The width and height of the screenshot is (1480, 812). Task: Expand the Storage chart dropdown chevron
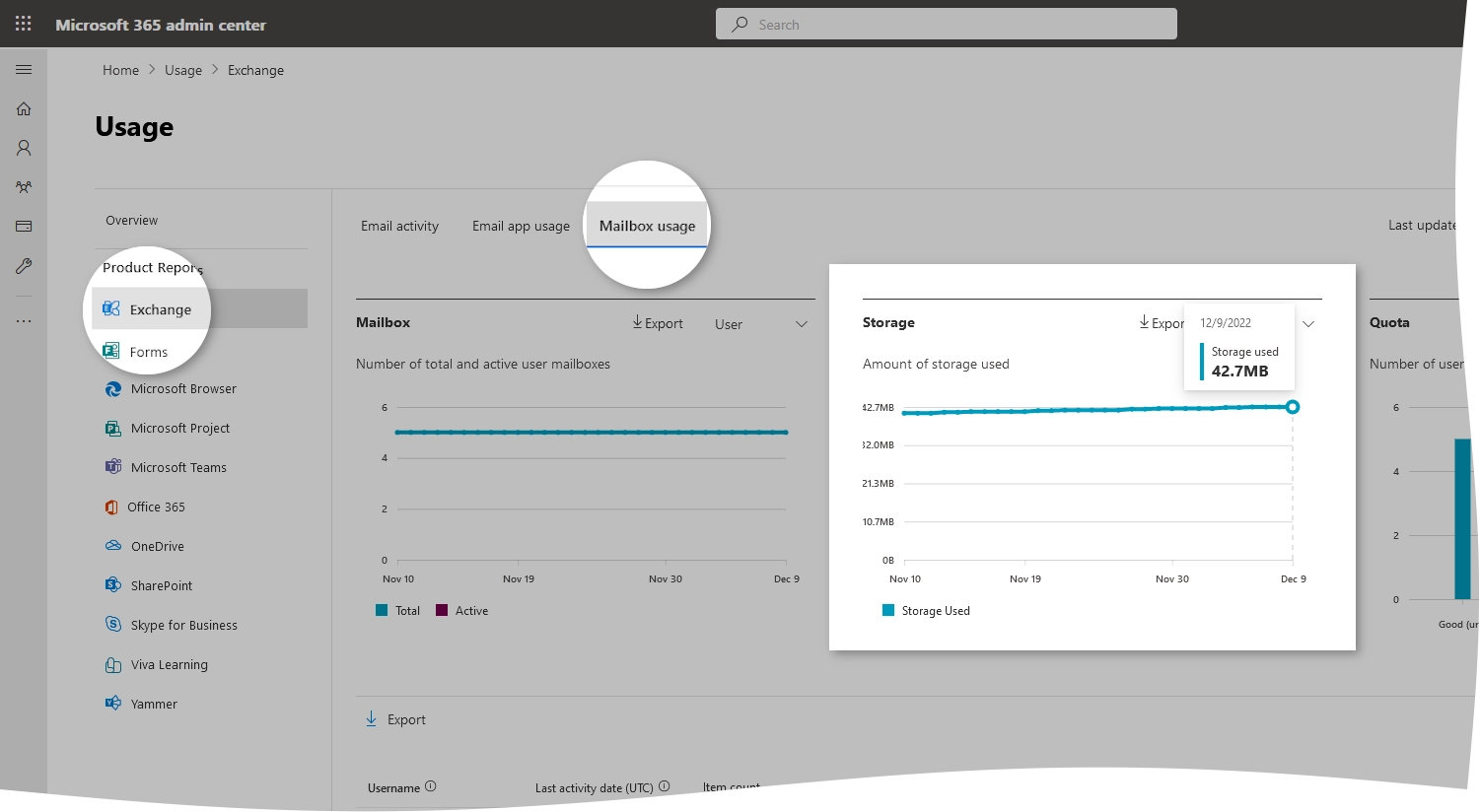tap(1308, 324)
